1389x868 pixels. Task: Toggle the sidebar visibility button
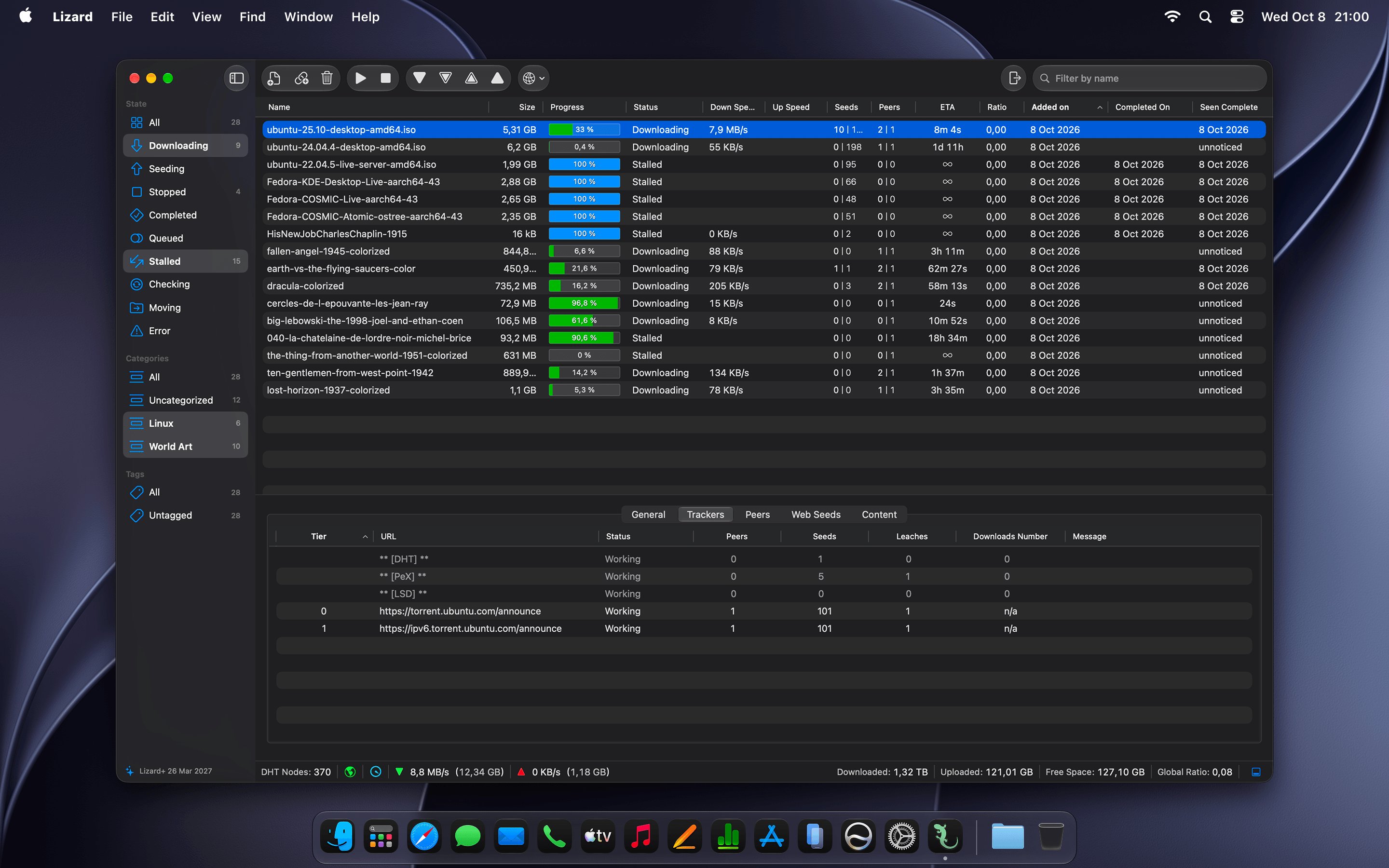point(236,78)
